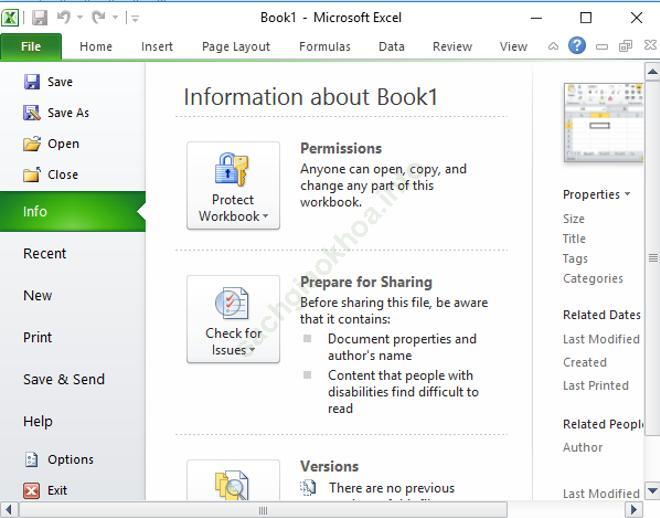Click the vertical scrollbar thumb
The height and width of the screenshot is (518, 660).
[652, 258]
